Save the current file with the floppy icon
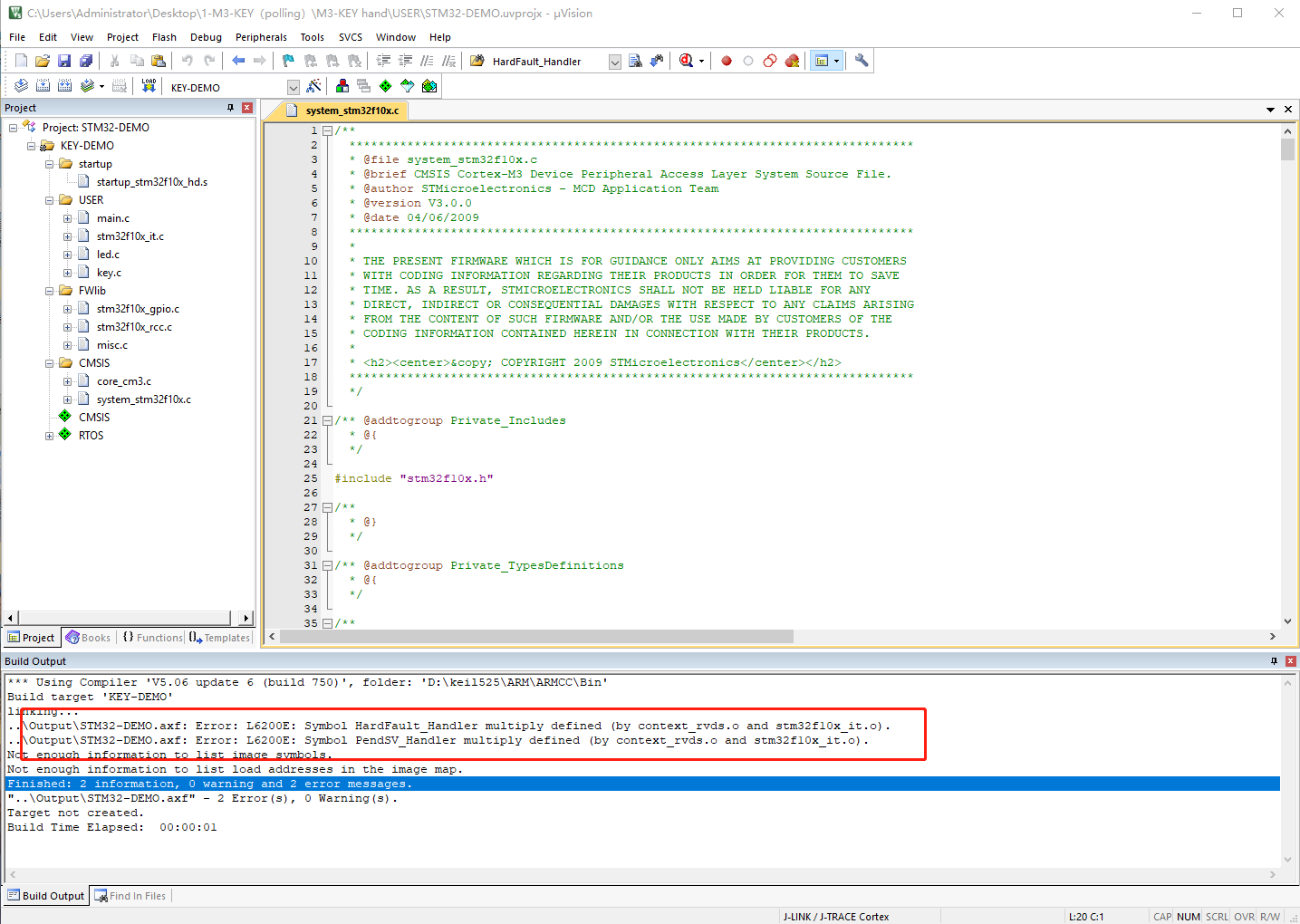 pyautogui.click(x=64, y=61)
